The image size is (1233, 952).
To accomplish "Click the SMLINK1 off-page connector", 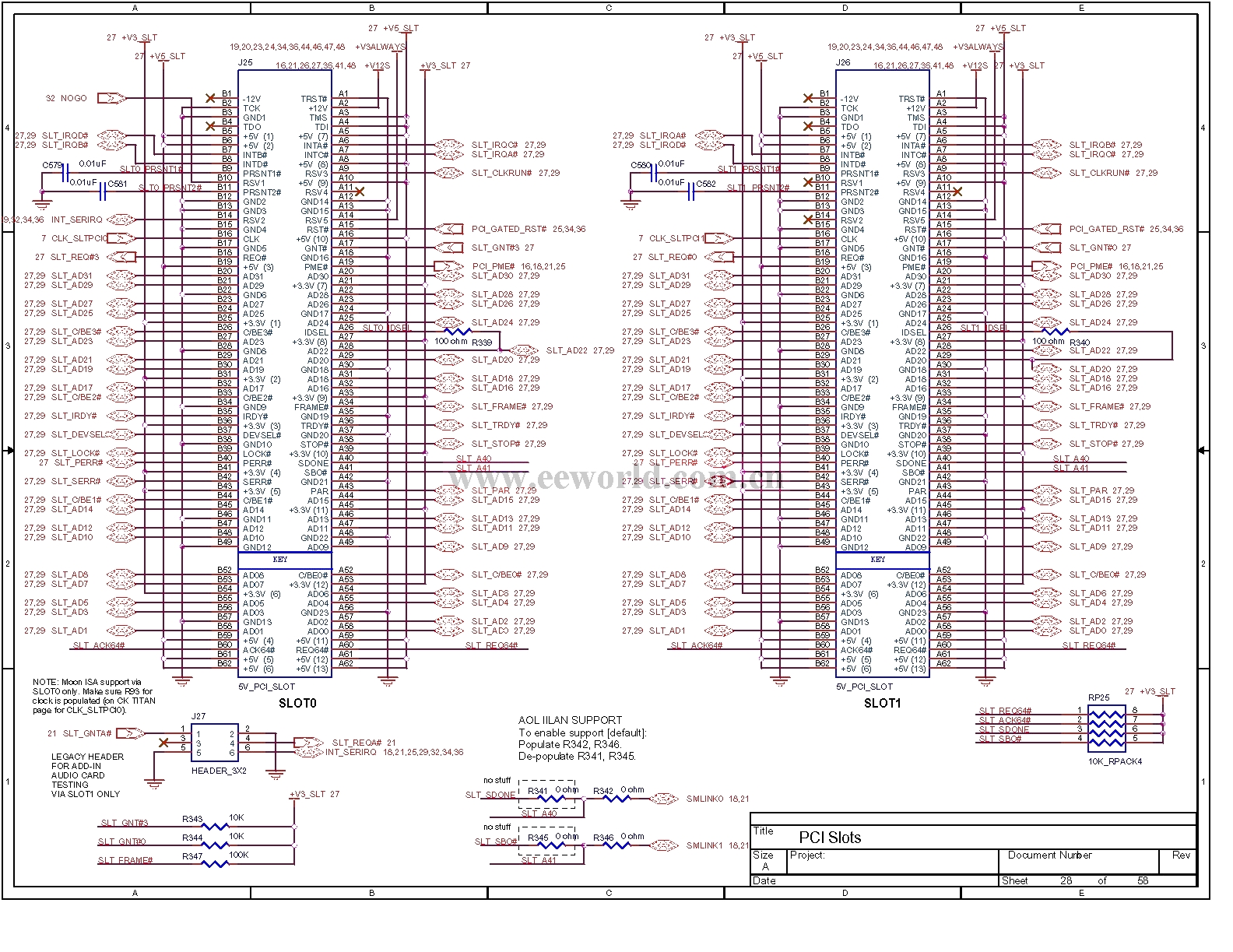I will tap(663, 845).
